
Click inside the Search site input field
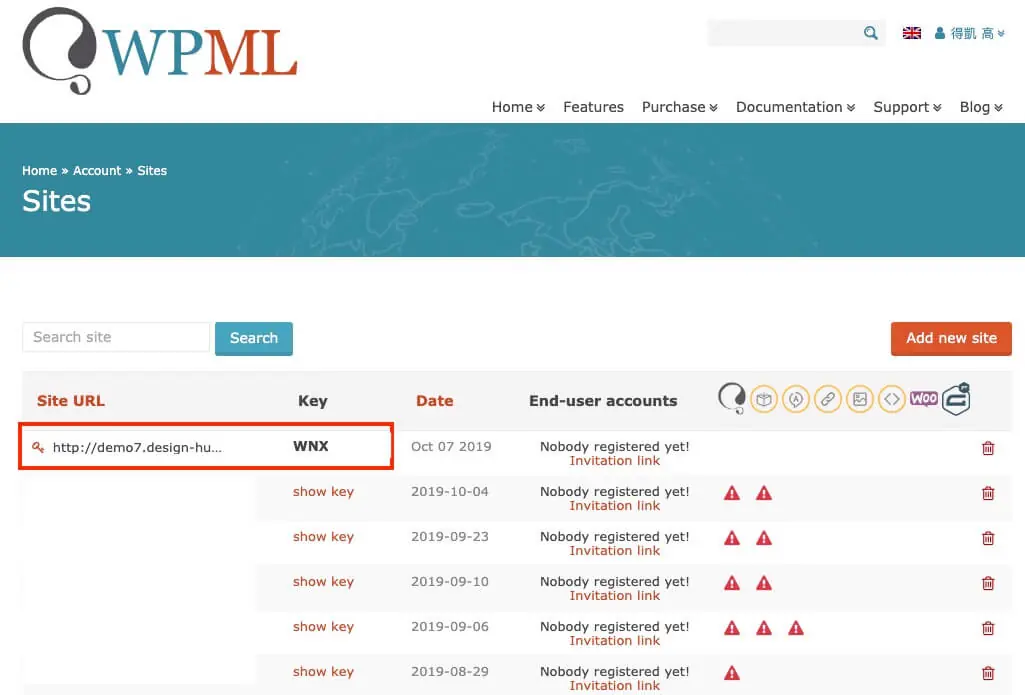point(116,337)
